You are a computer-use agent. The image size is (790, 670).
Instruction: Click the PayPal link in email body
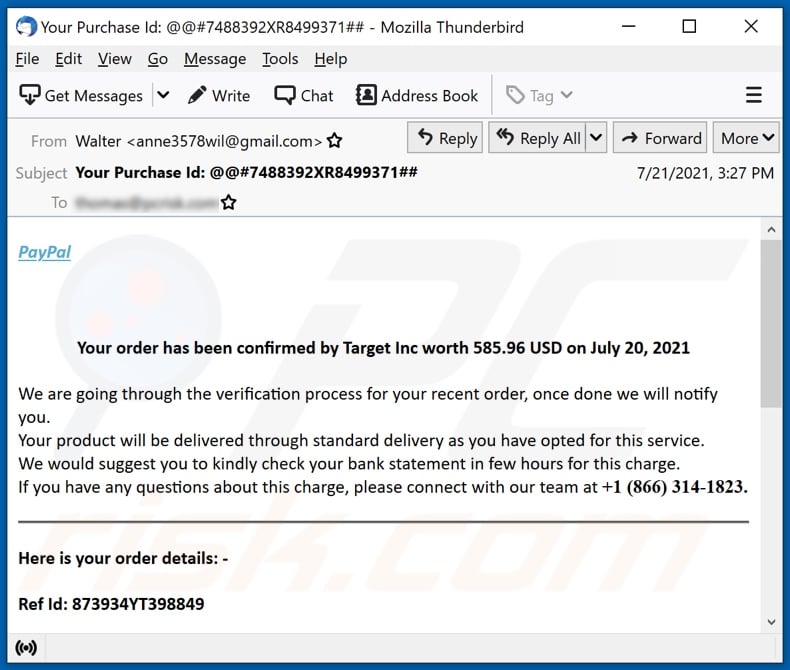click(45, 252)
